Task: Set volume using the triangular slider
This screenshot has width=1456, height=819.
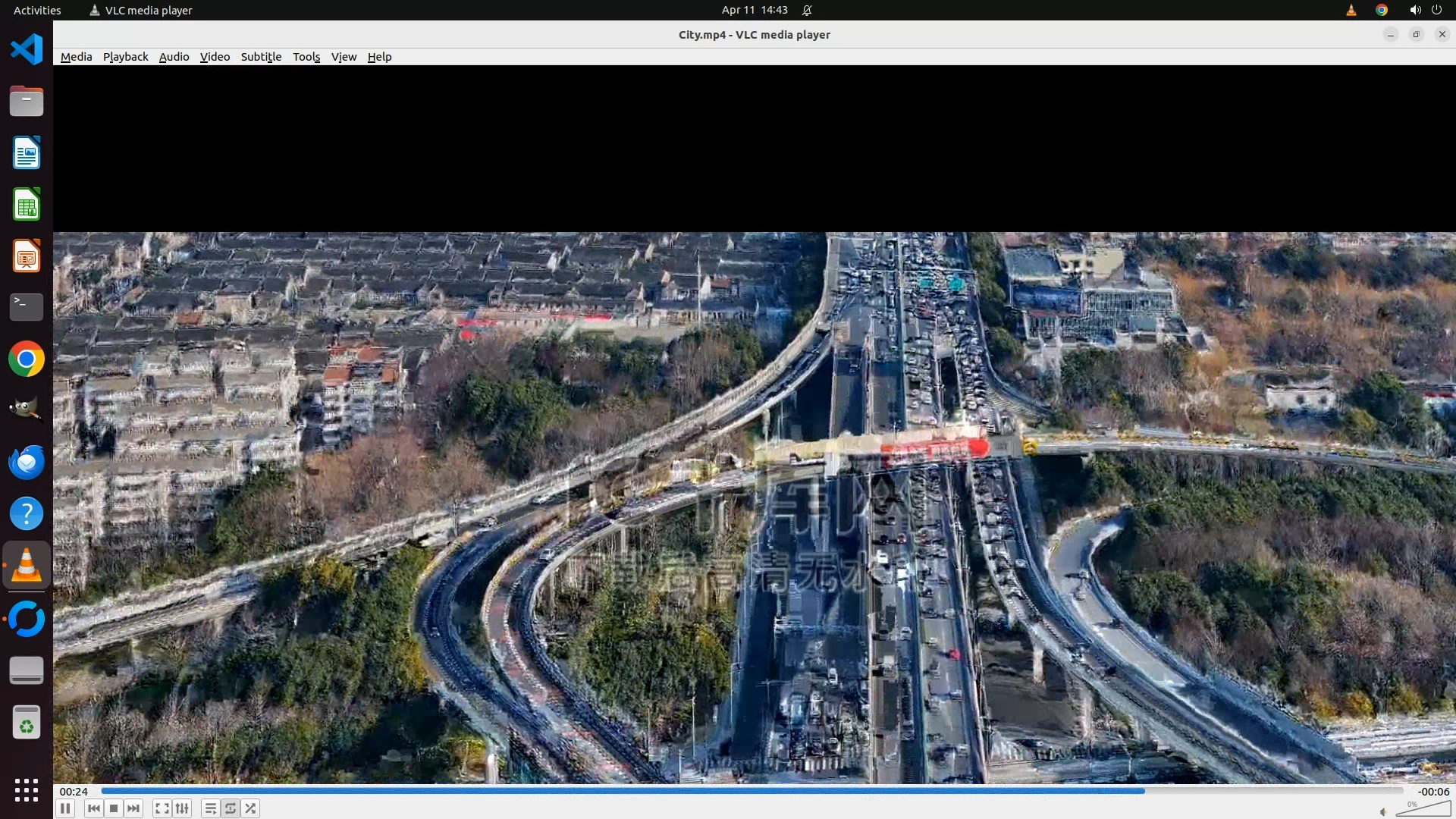Action: [1422, 810]
